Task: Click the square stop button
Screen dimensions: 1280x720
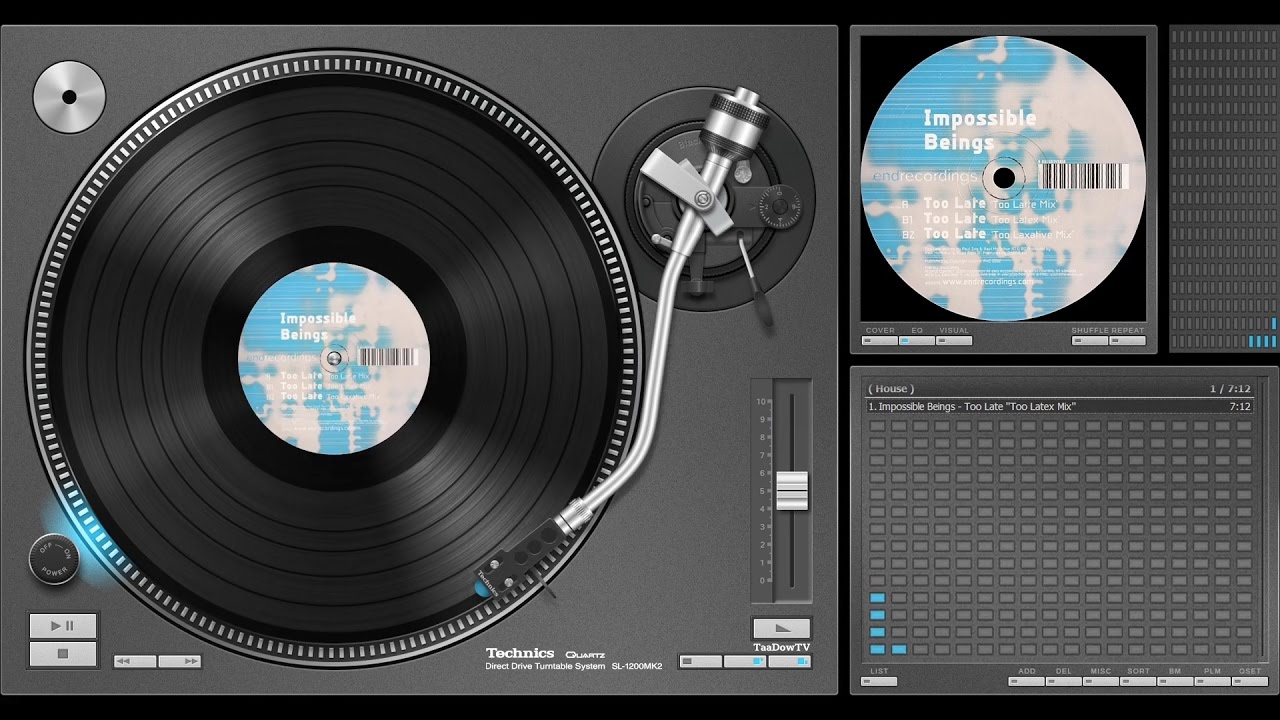Action: tap(63, 655)
